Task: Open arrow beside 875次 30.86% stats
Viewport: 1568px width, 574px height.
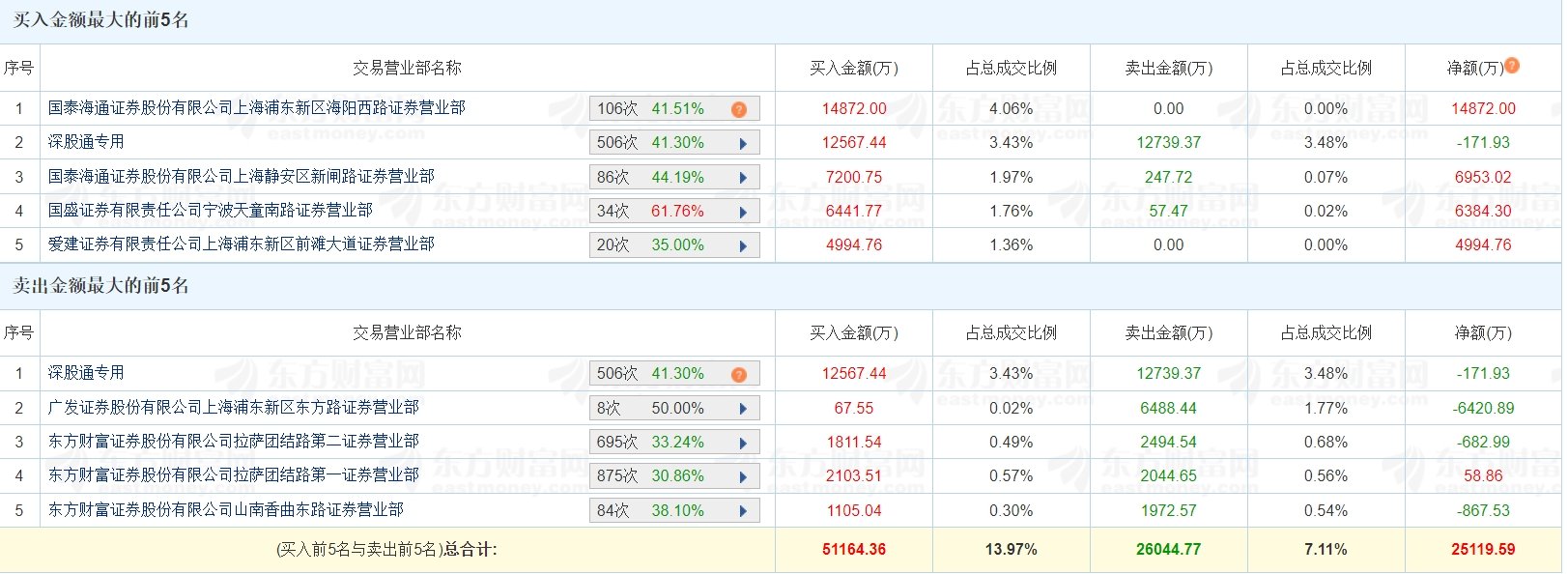Action: click(x=743, y=476)
